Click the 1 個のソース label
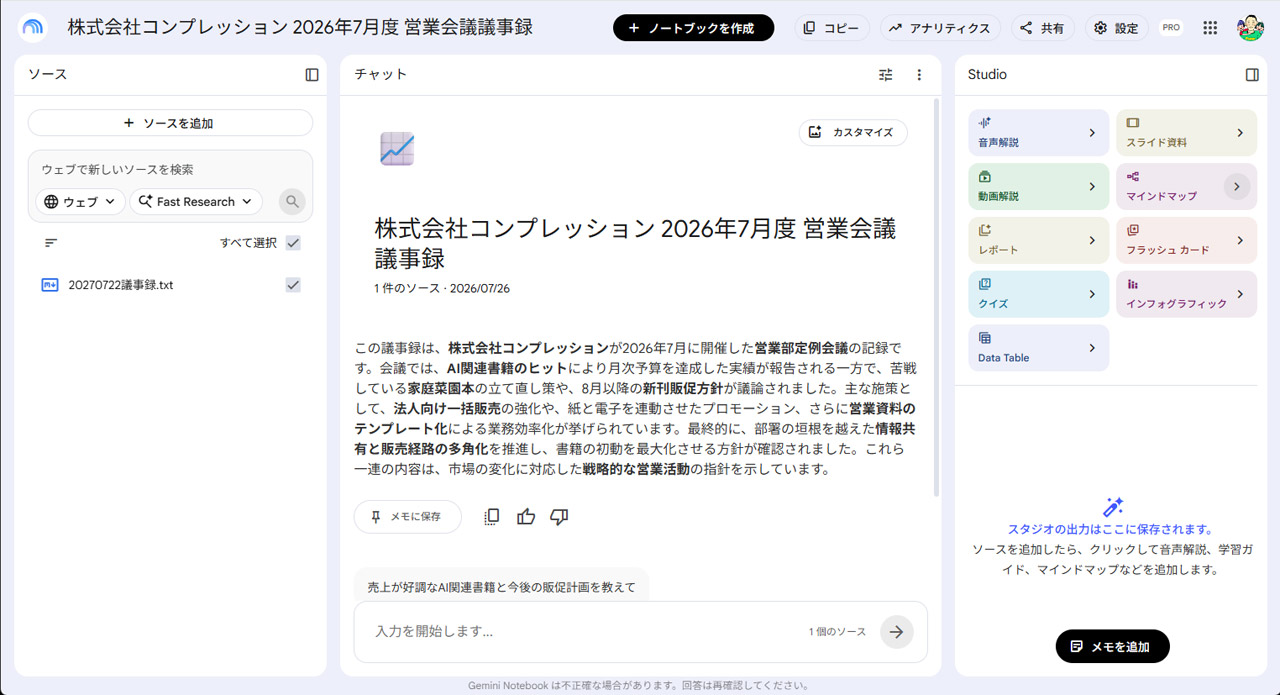Image resolution: width=1280 pixels, height=695 pixels. (837, 632)
